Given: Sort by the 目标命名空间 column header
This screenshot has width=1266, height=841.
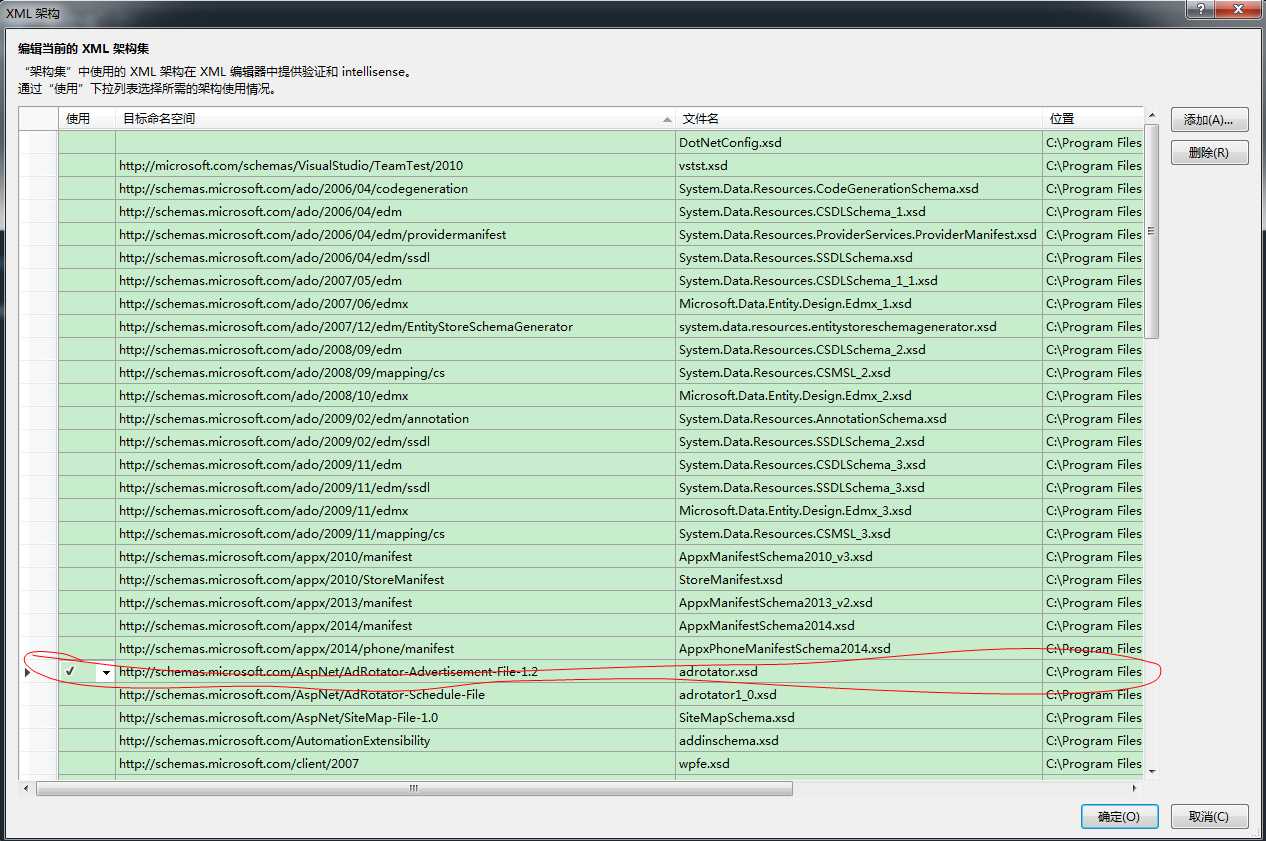Looking at the screenshot, I should click(x=396, y=118).
